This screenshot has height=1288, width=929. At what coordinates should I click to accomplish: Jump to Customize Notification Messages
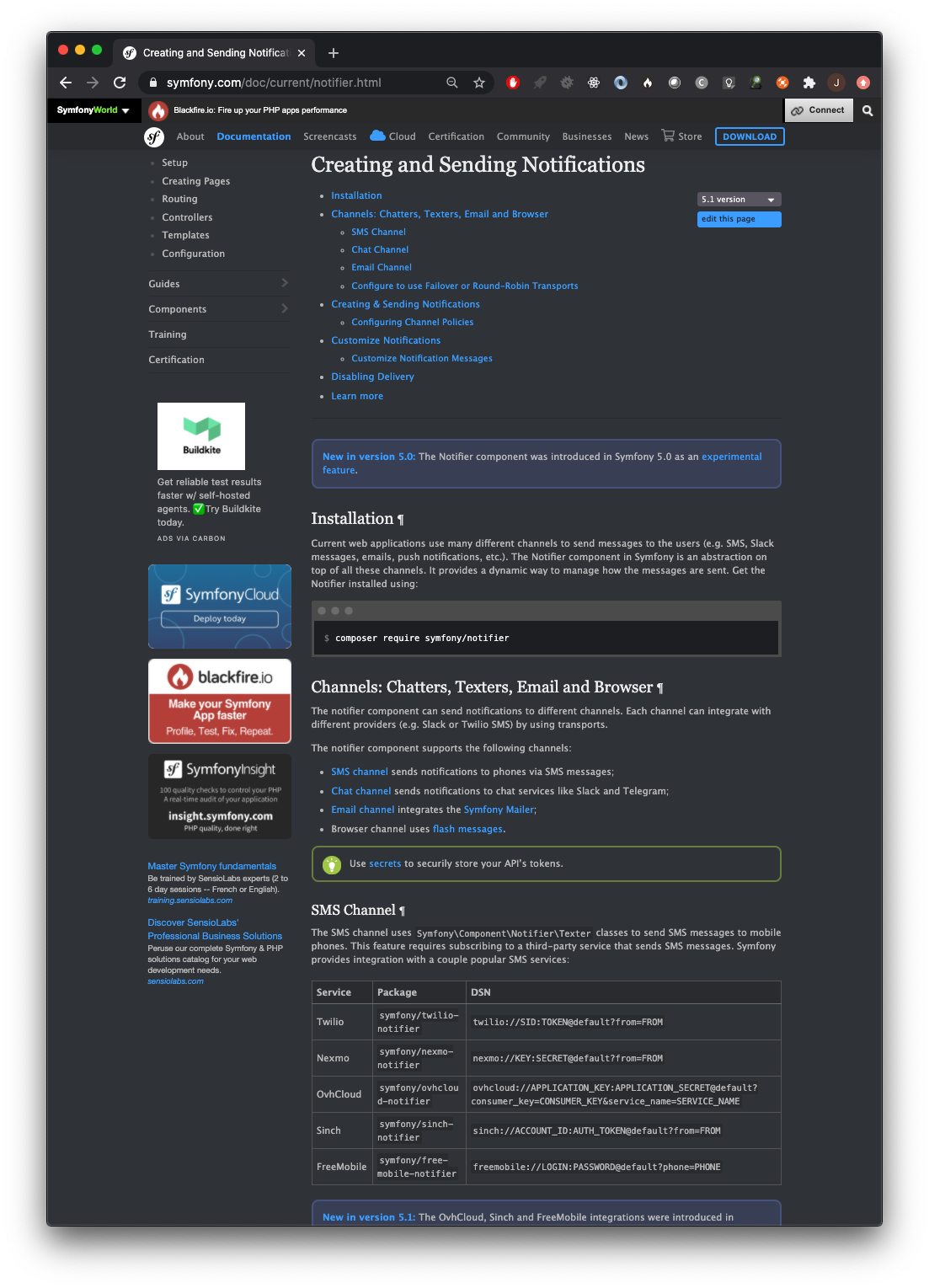point(422,358)
